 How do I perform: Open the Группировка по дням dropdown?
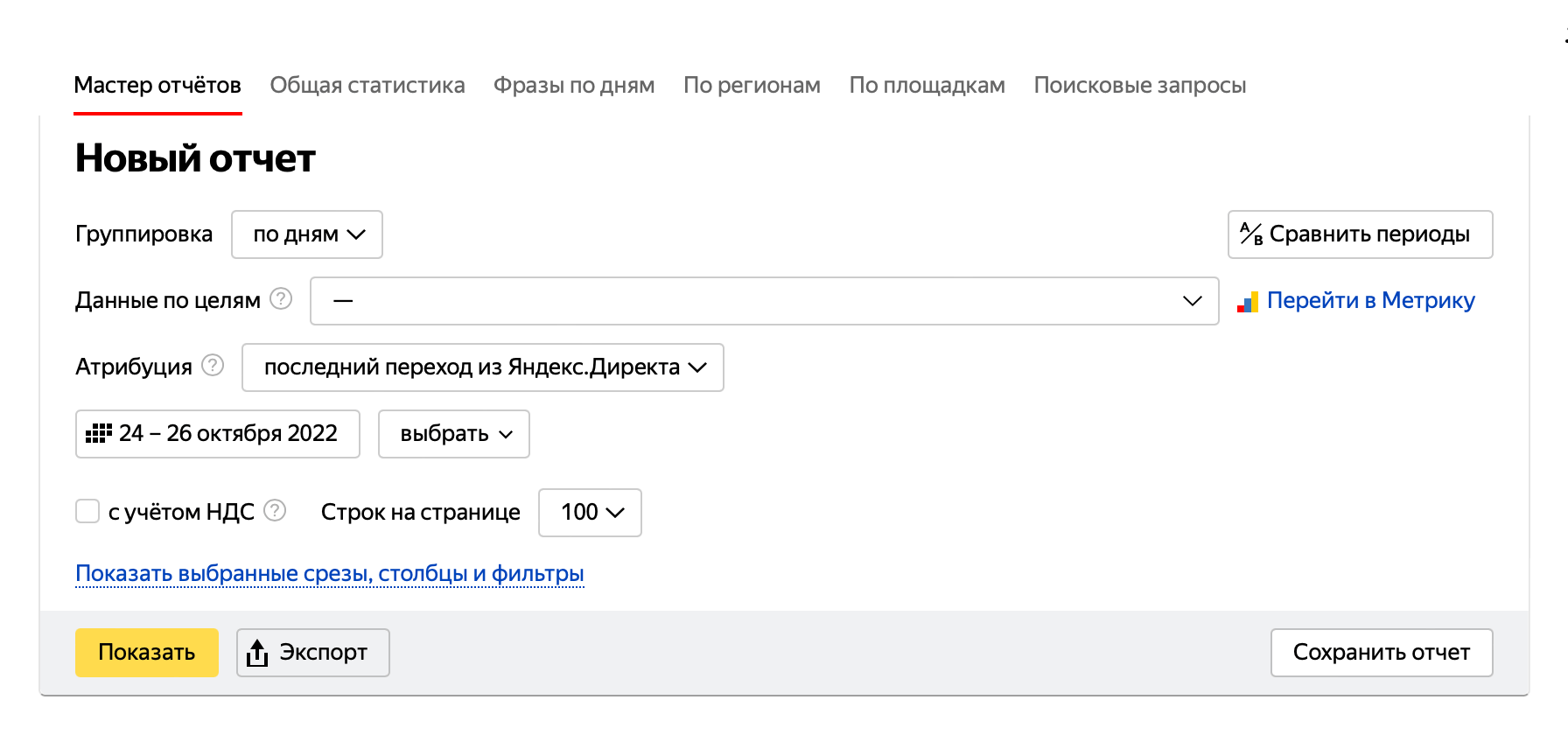307,234
